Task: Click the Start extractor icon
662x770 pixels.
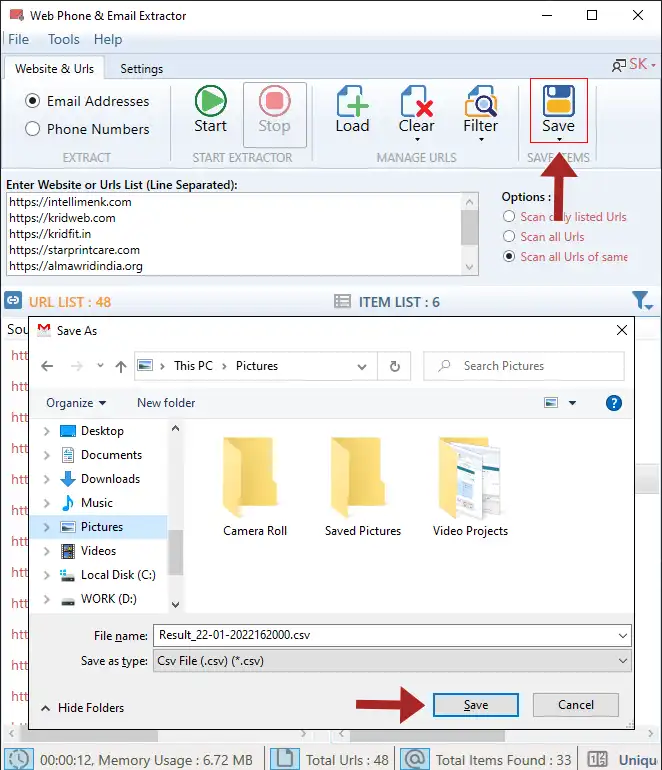Action: click(211, 101)
